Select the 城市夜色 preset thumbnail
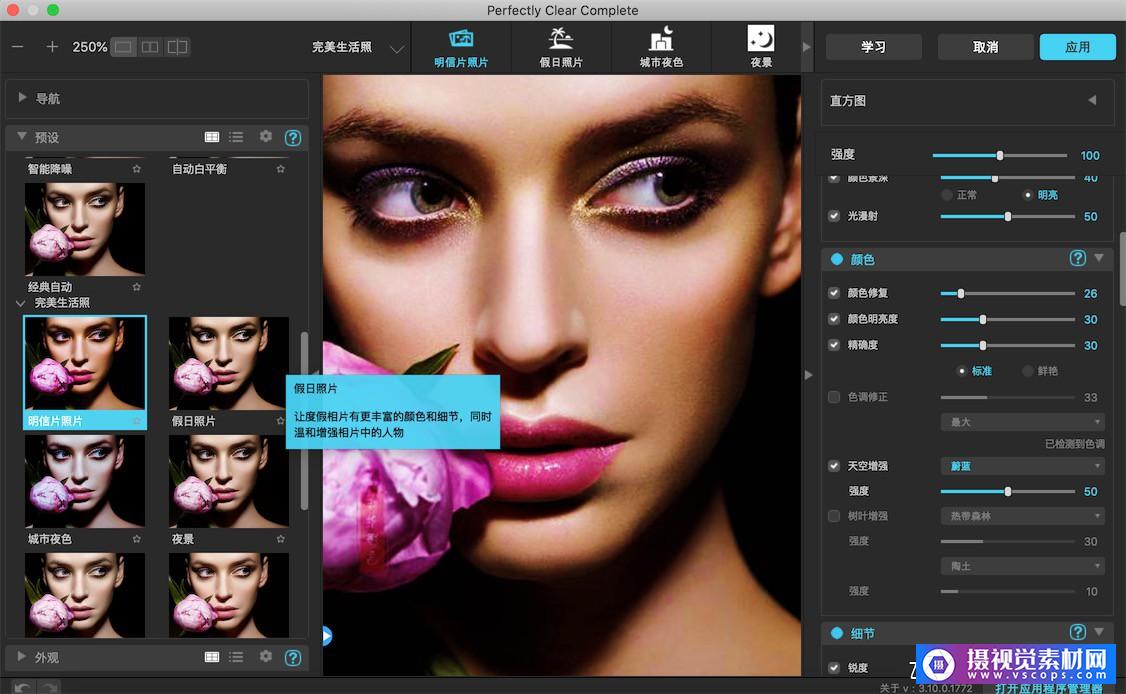 pyautogui.click(x=85, y=481)
